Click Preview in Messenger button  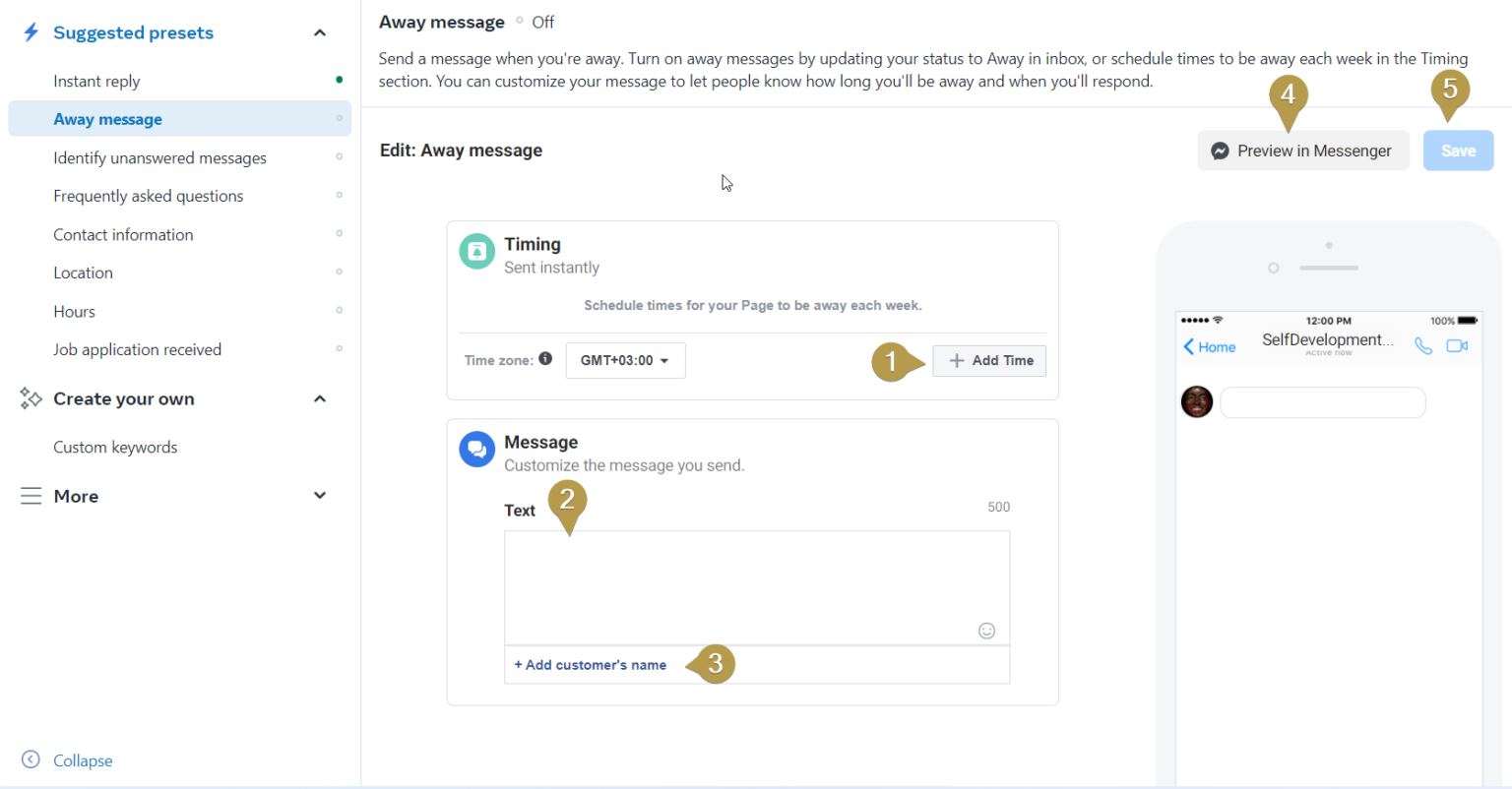(1303, 151)
